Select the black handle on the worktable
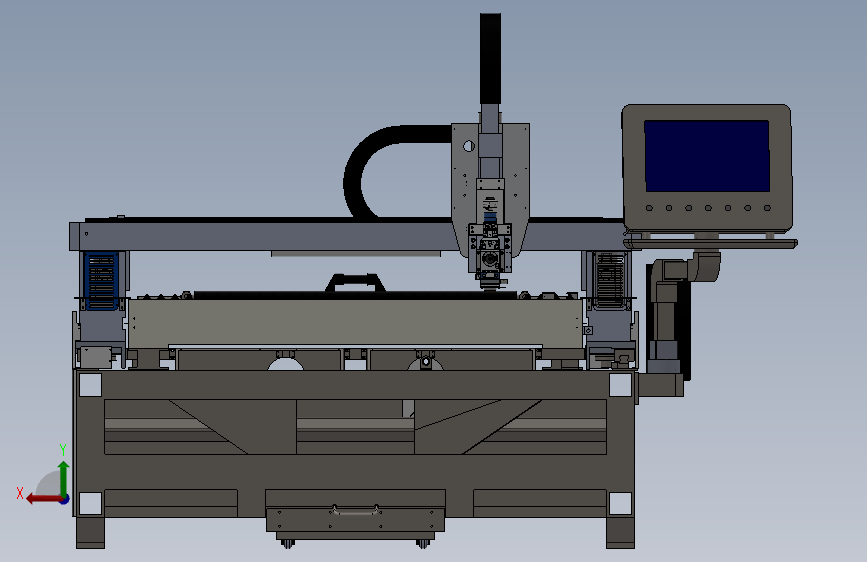Image resolution: width=867 pixels, height=562 pixels. (x=355, y=282)
